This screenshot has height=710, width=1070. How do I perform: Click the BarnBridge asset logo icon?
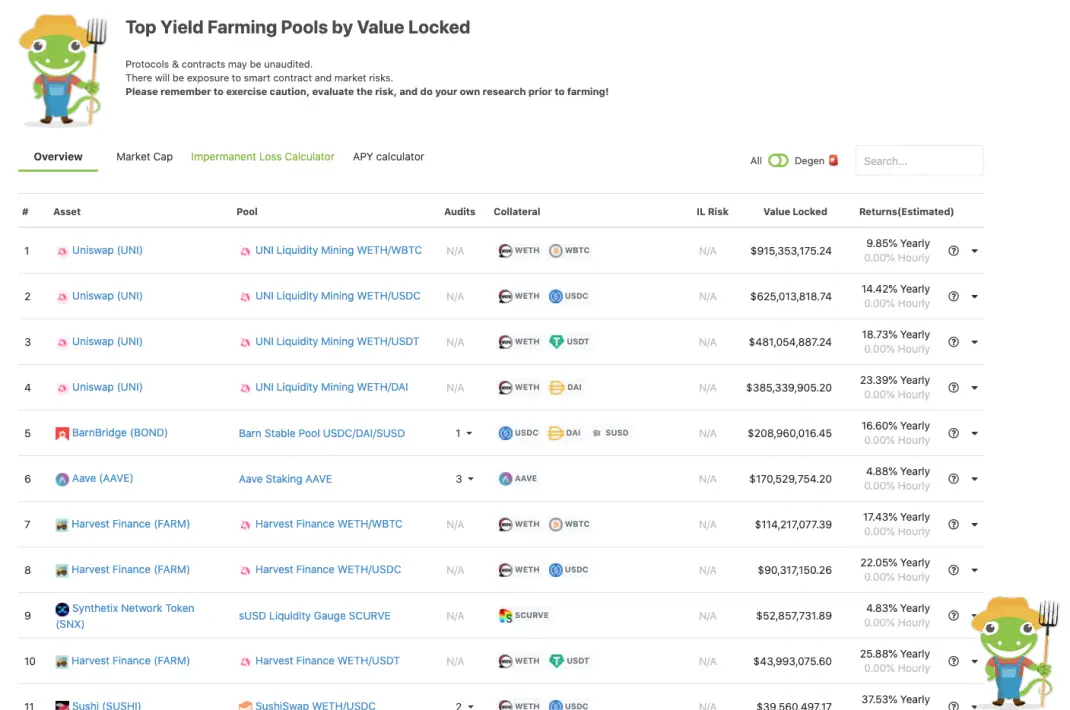61,433
